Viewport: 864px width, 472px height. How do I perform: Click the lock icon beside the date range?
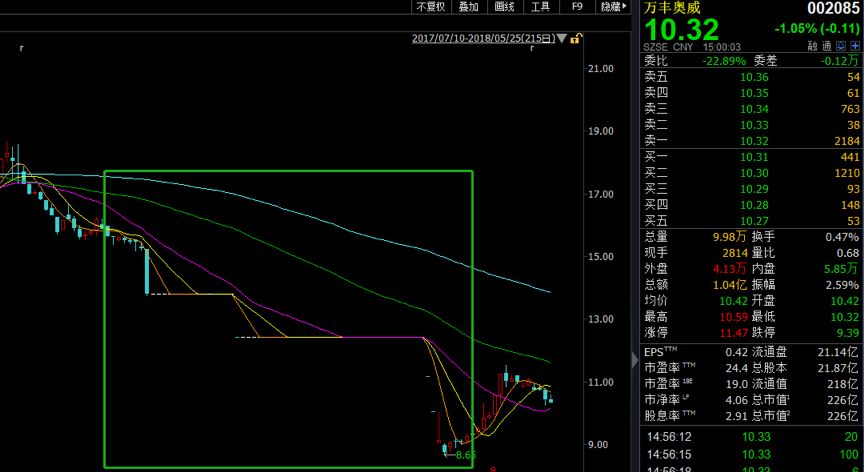[577, 38]
